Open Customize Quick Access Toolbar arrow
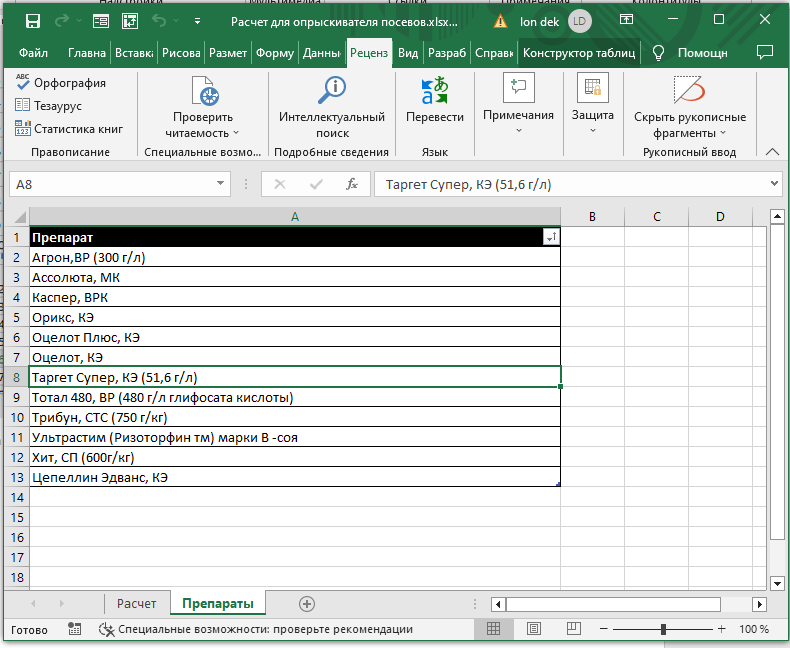Screen dimensions: 790x648 [198, 21]
